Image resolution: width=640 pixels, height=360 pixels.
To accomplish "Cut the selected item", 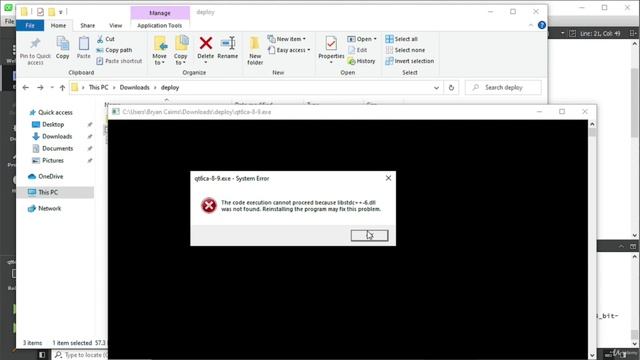I will [106, 39].
